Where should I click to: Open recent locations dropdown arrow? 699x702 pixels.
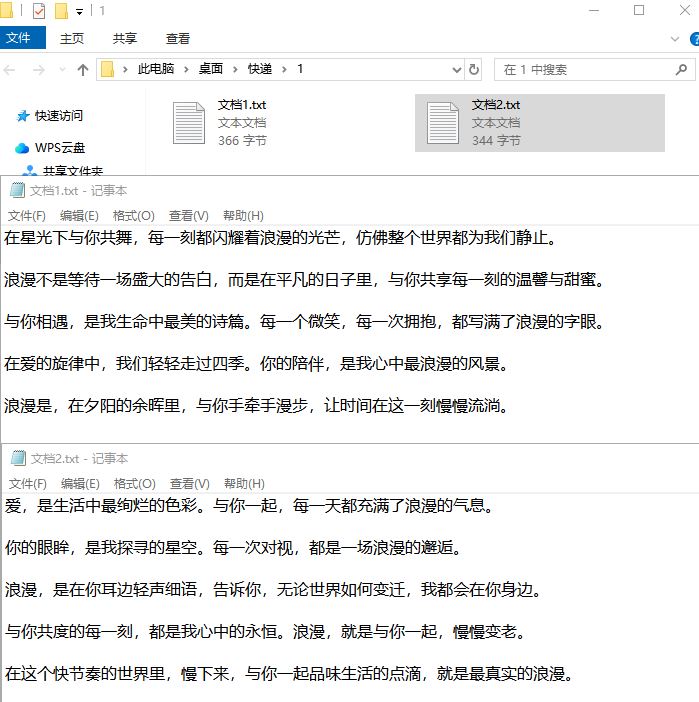(x=62, y=70)
